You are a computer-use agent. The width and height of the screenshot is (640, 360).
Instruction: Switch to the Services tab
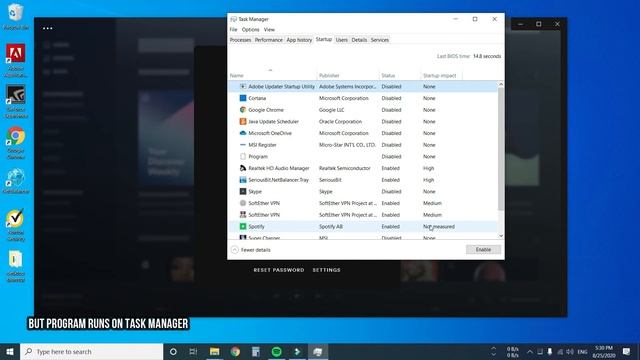tap(380, 40)
